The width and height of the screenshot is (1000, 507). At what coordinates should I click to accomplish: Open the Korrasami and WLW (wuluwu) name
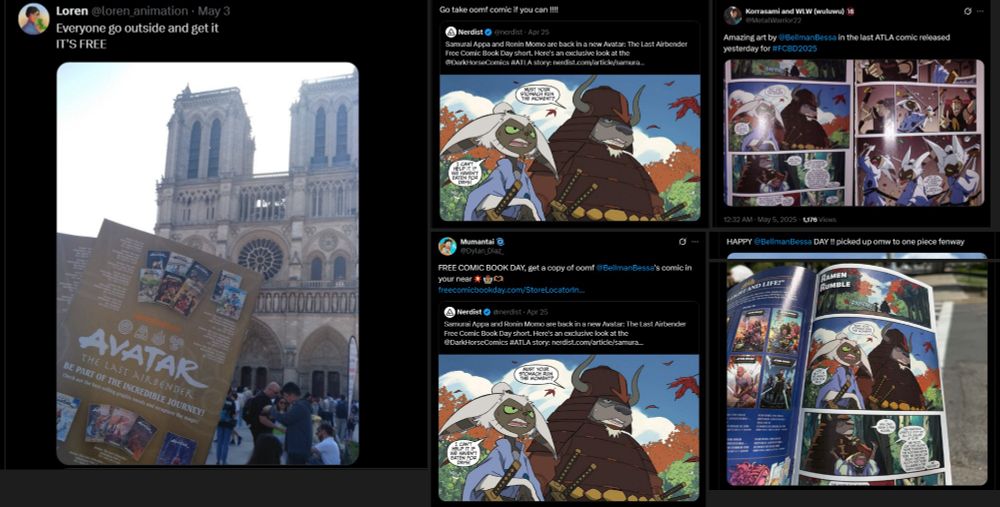coord(793,11)
